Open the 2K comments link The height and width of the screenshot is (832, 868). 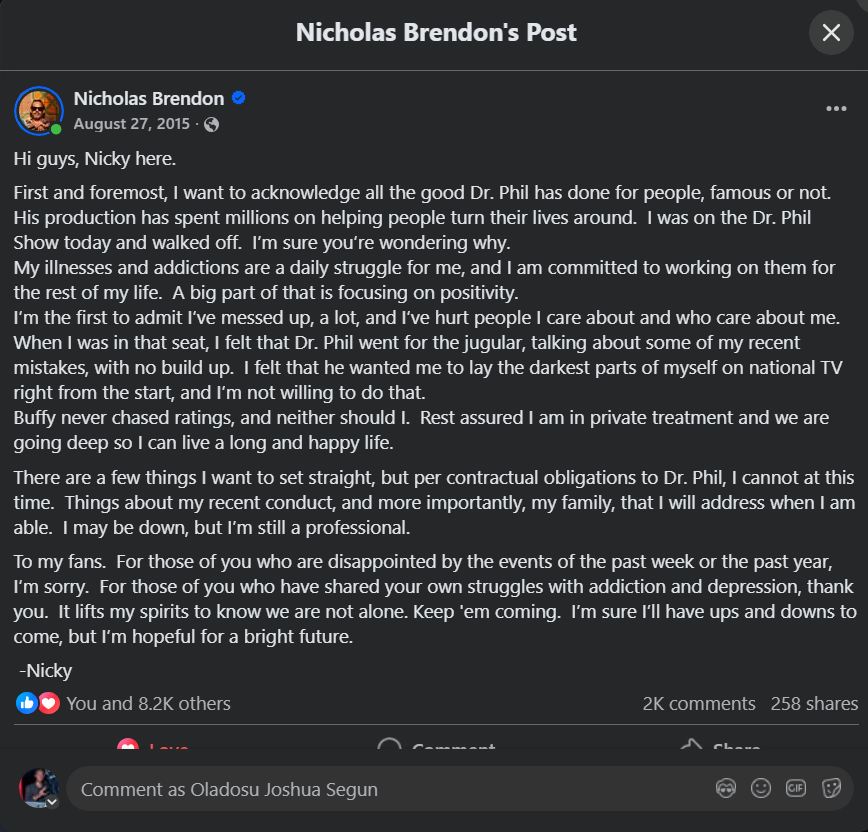pos(699,704)
